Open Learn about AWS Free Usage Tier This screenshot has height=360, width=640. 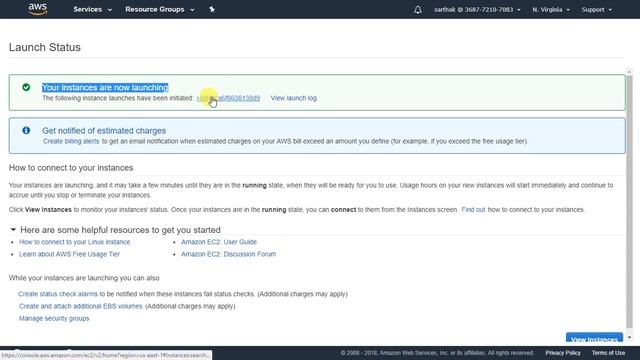tap(69, 254)
